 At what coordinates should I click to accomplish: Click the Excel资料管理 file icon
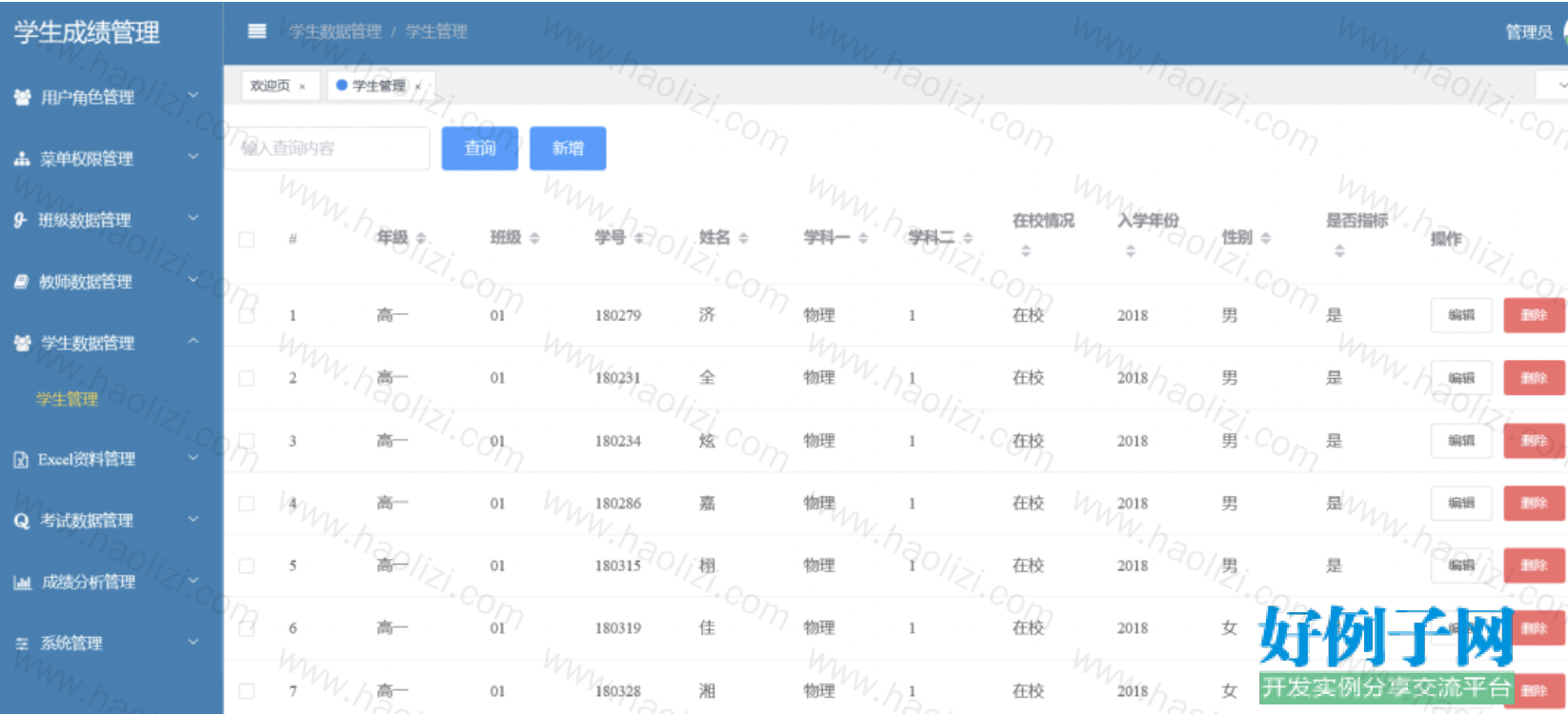(21, 460)
